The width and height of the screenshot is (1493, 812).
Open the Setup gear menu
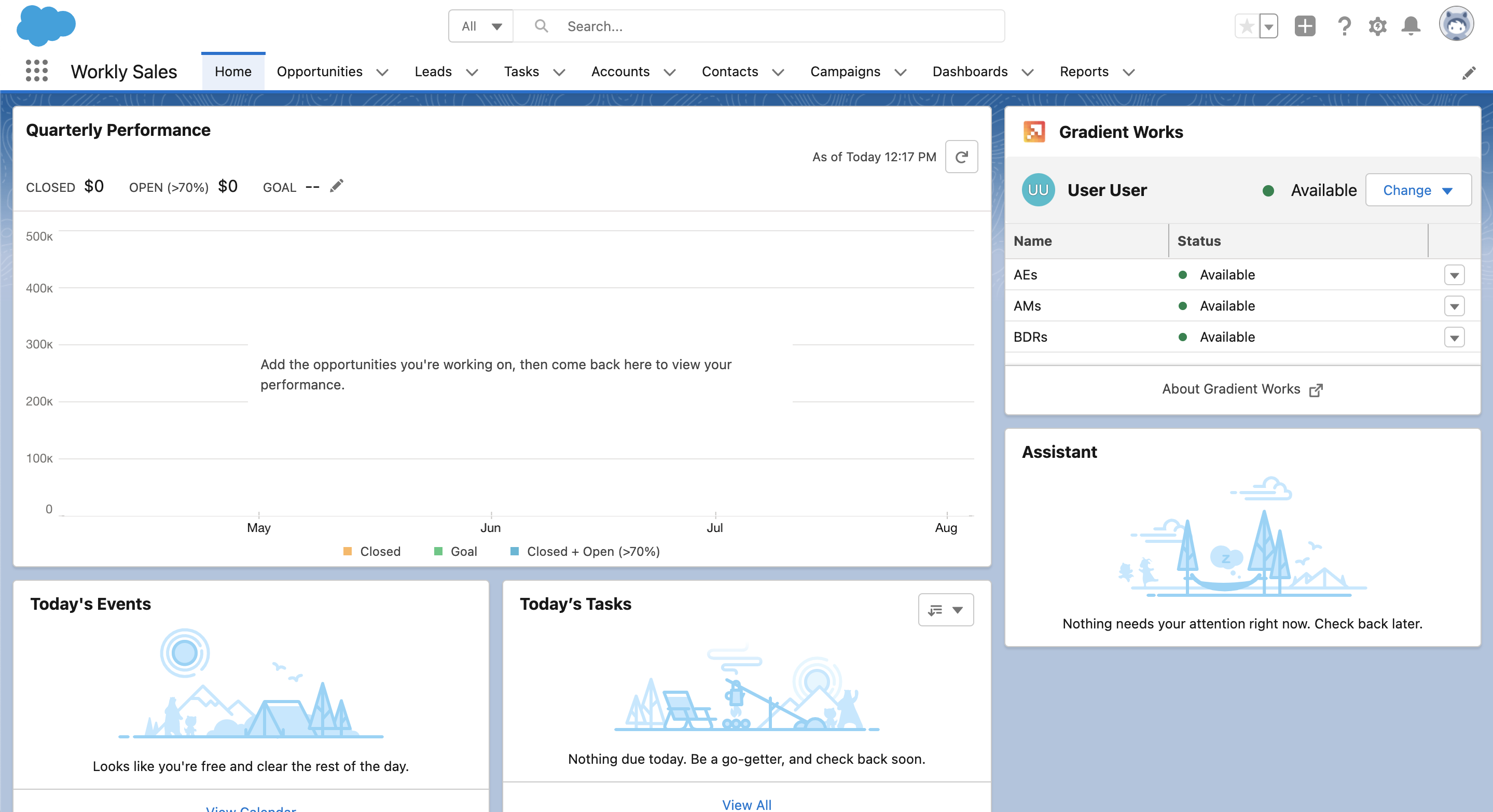click(x=1378, y=26)
